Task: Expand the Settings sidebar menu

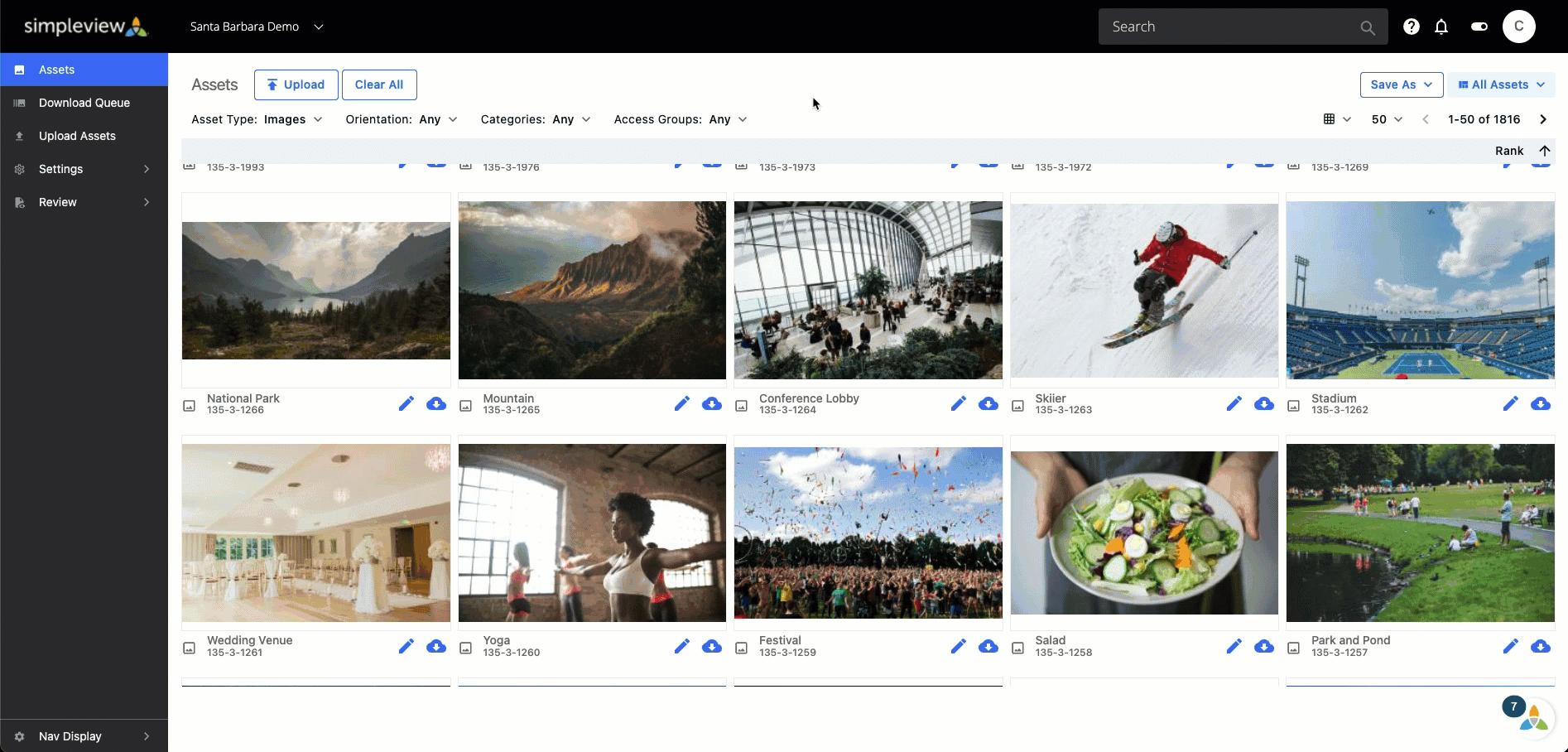Action: pos(84,169)
